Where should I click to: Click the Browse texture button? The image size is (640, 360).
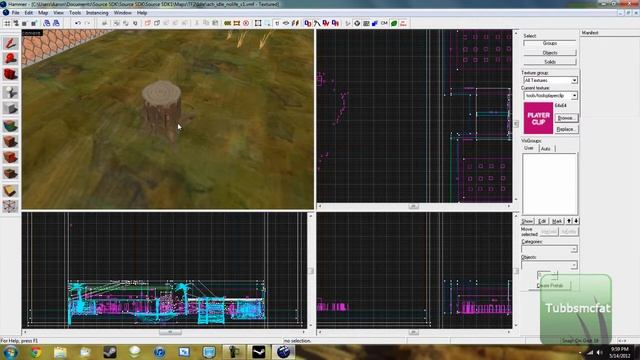click(x=566, y=118)
